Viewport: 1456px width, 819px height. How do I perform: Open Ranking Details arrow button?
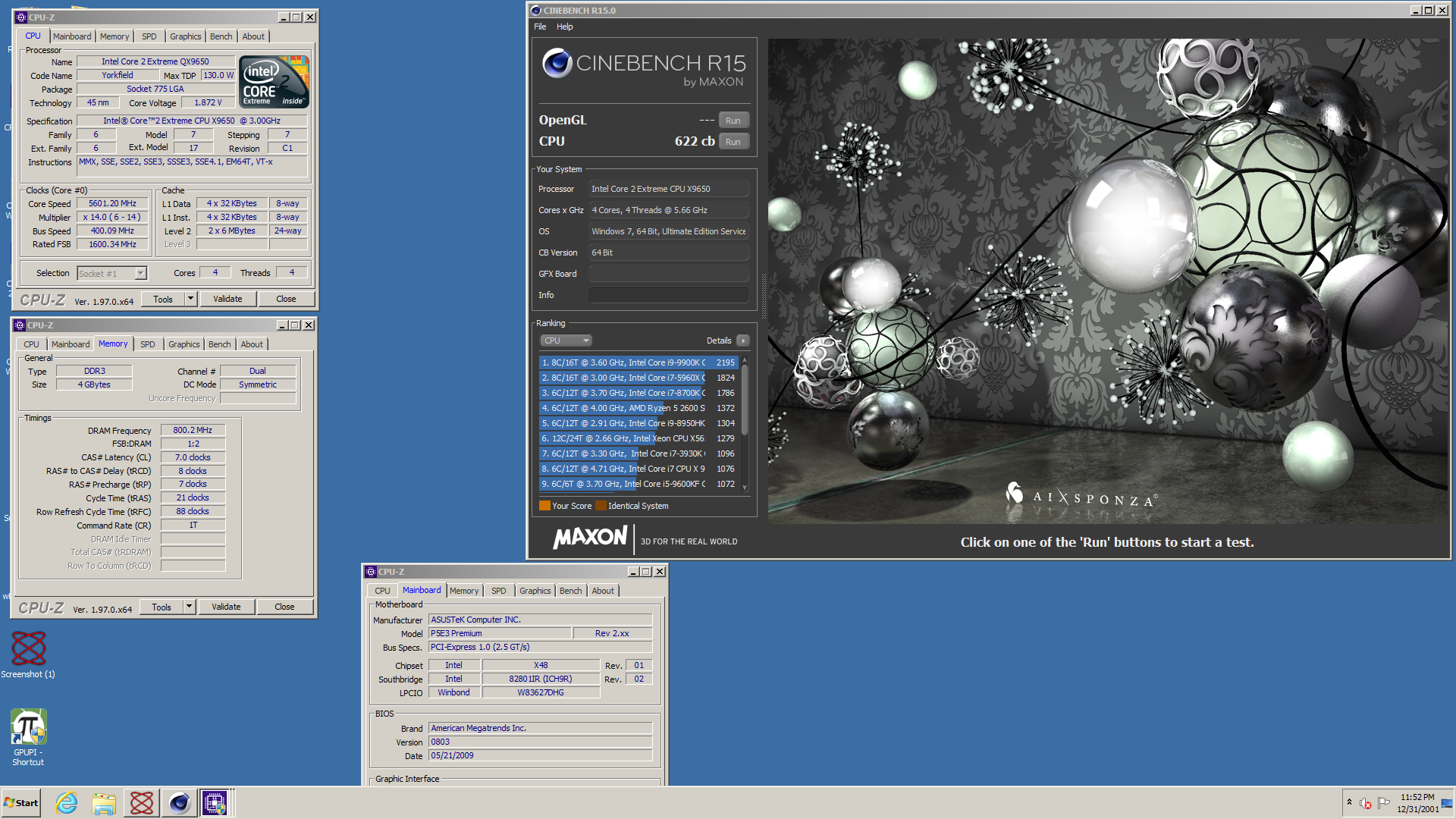[x=743, y=340]
